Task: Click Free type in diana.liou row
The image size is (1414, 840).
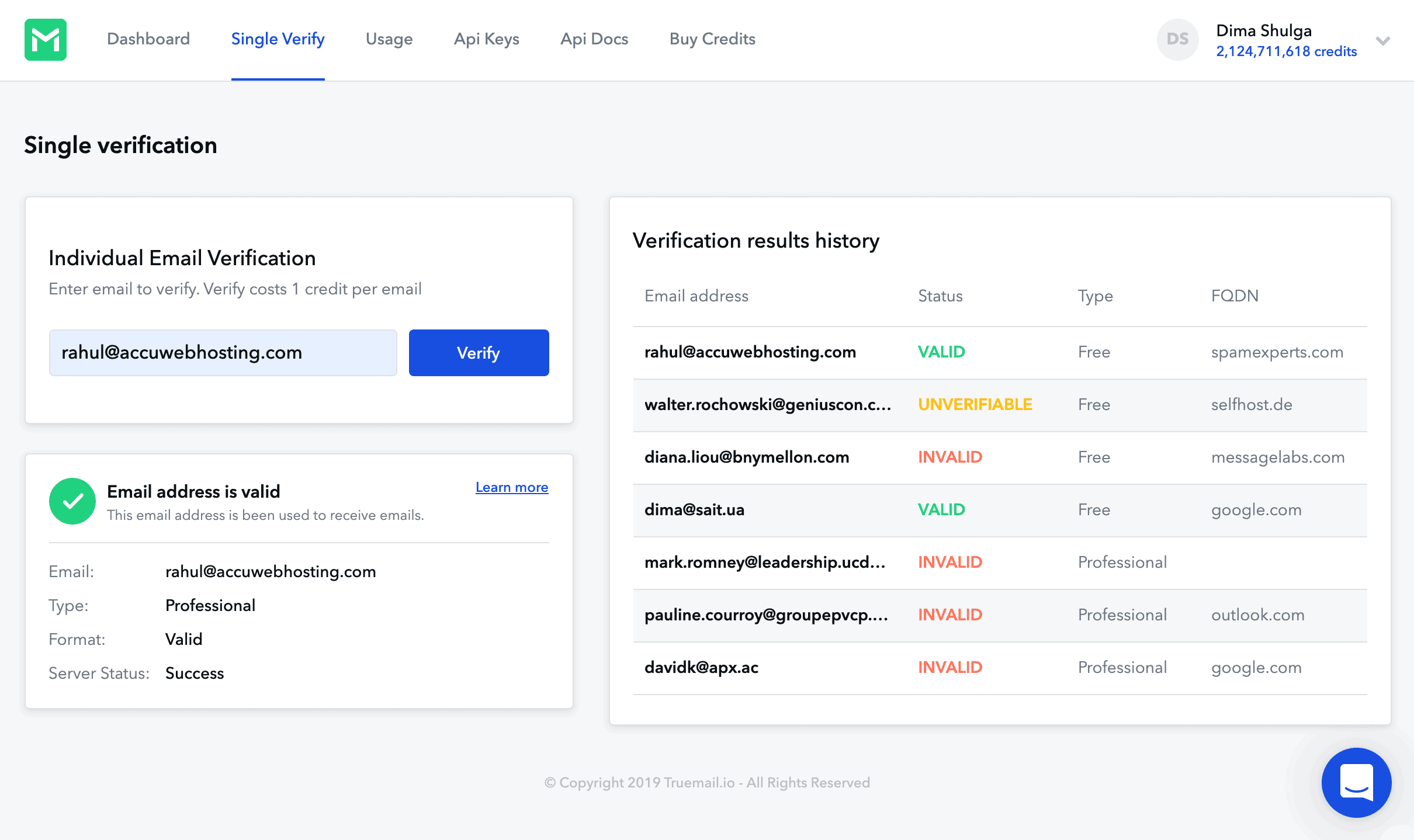Action: (x=1094, y=457)
